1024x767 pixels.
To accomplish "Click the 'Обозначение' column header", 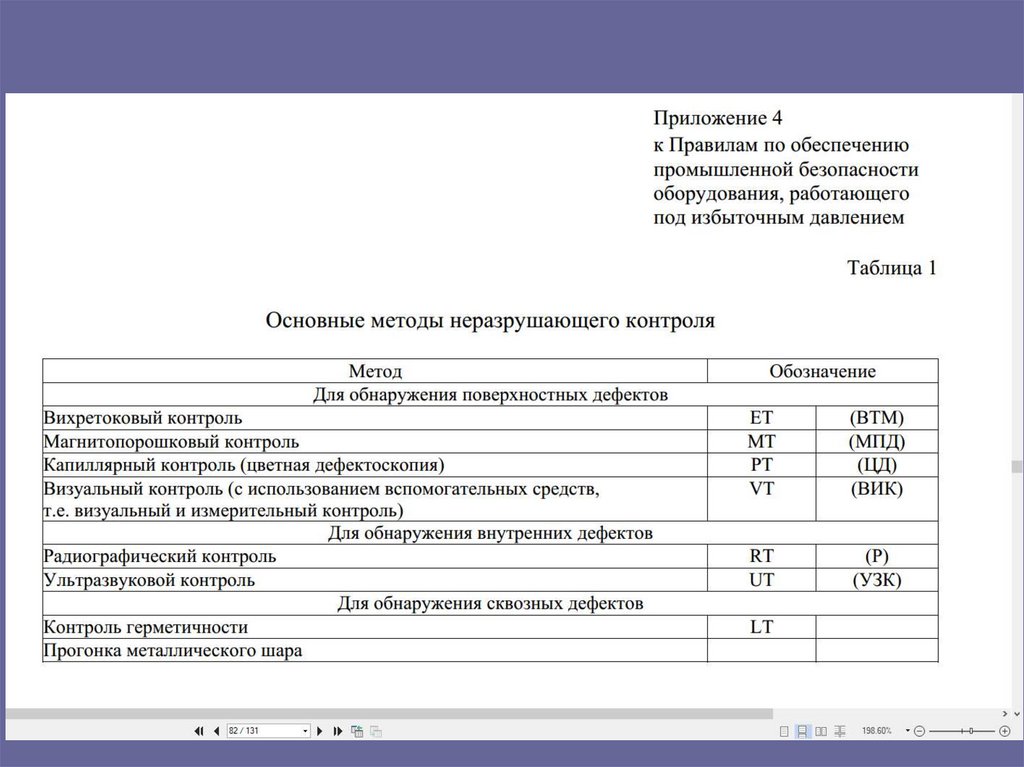I will (x=822, y=371).
